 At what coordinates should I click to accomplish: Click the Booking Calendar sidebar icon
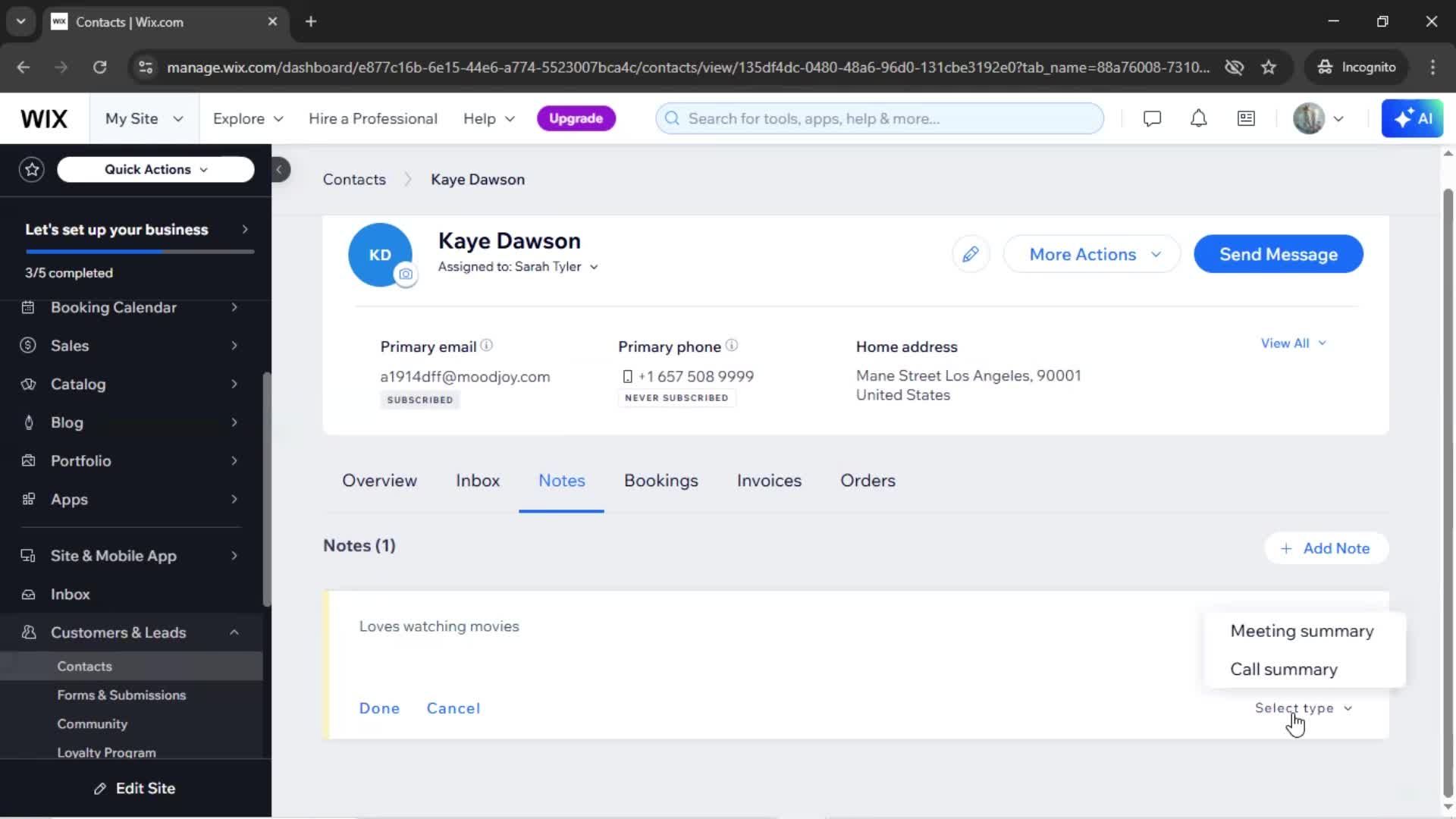point(28,307)
